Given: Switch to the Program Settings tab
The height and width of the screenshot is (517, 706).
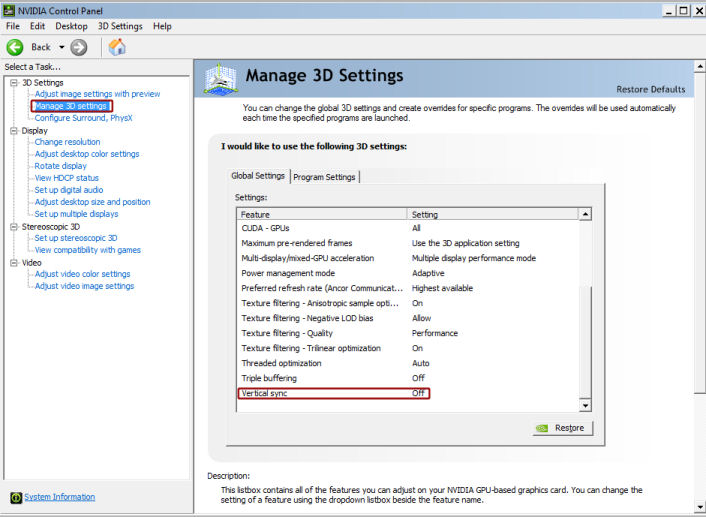Looking at the screenshot, I should coord(324,177).
